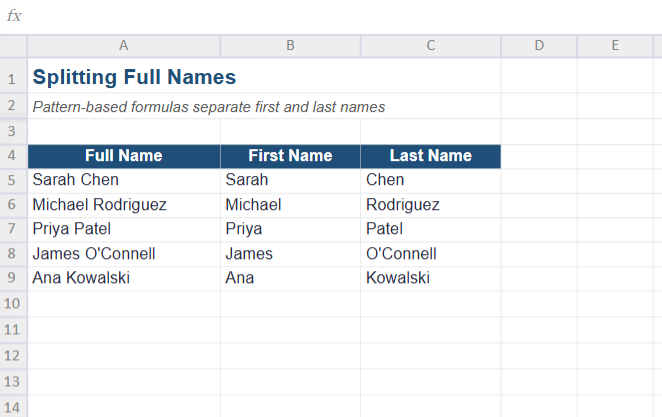Select column E header
Screen dimensions: 662x417
click(615, 46)
